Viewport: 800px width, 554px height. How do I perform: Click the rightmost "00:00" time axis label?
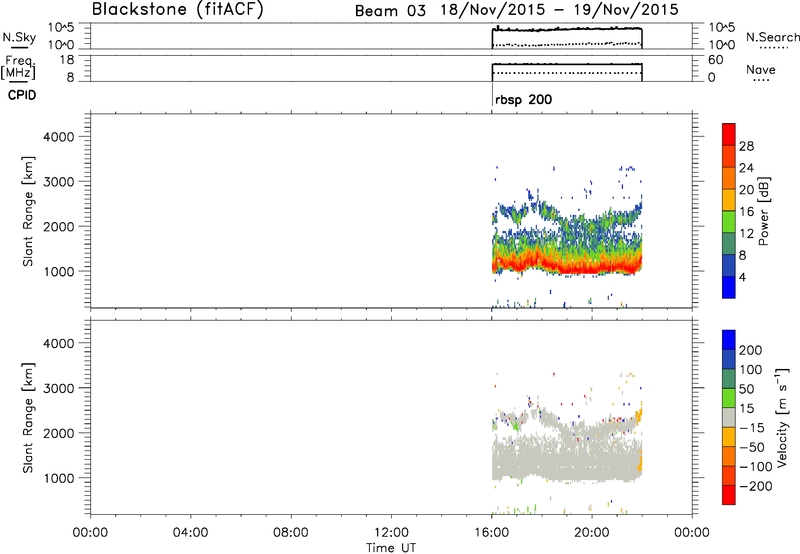pos(691,533)
